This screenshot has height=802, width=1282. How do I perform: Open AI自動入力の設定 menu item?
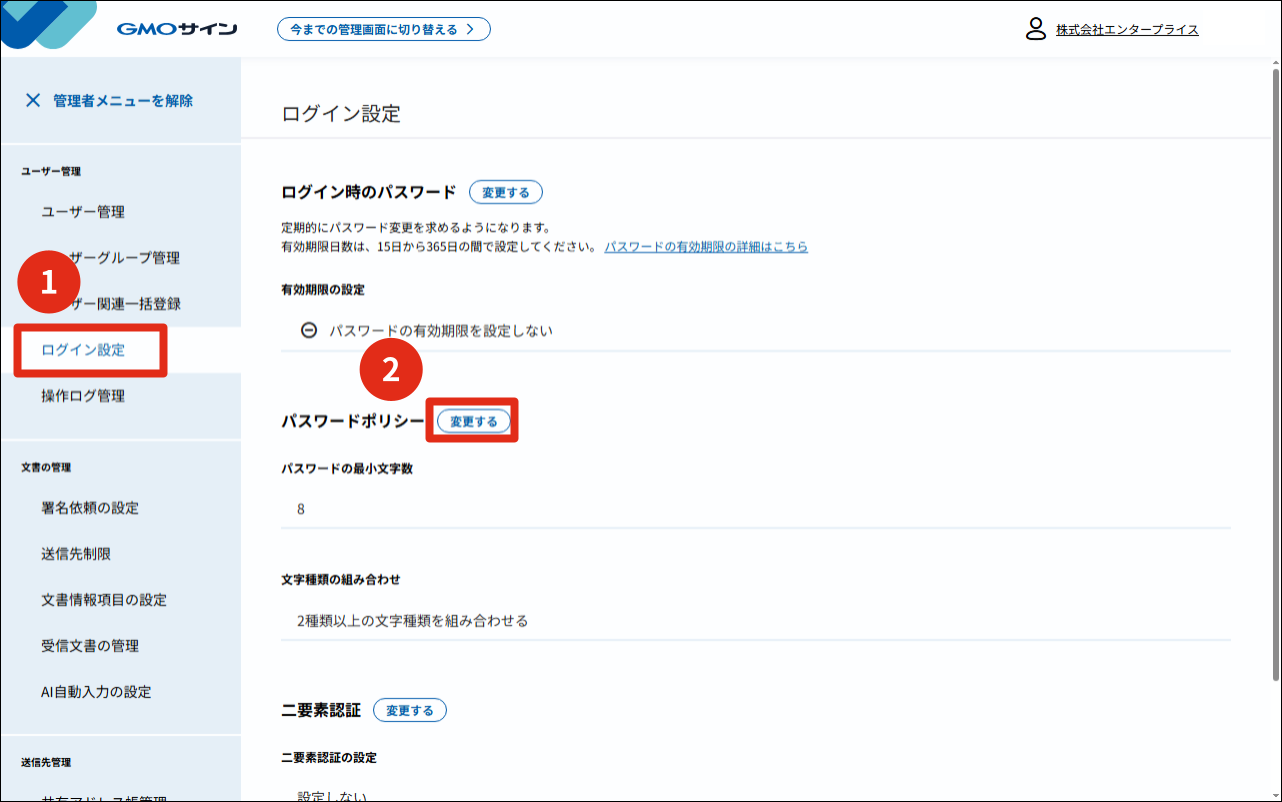(96, 692)
